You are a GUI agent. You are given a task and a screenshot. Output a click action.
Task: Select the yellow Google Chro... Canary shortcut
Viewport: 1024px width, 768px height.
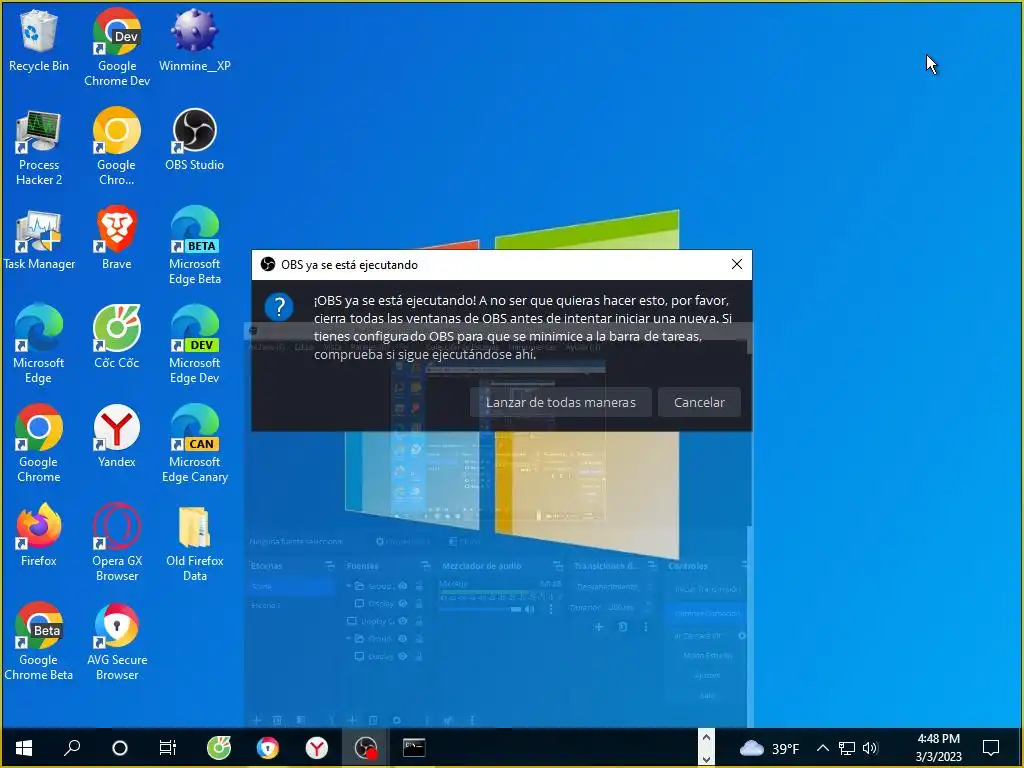[116, 148]
